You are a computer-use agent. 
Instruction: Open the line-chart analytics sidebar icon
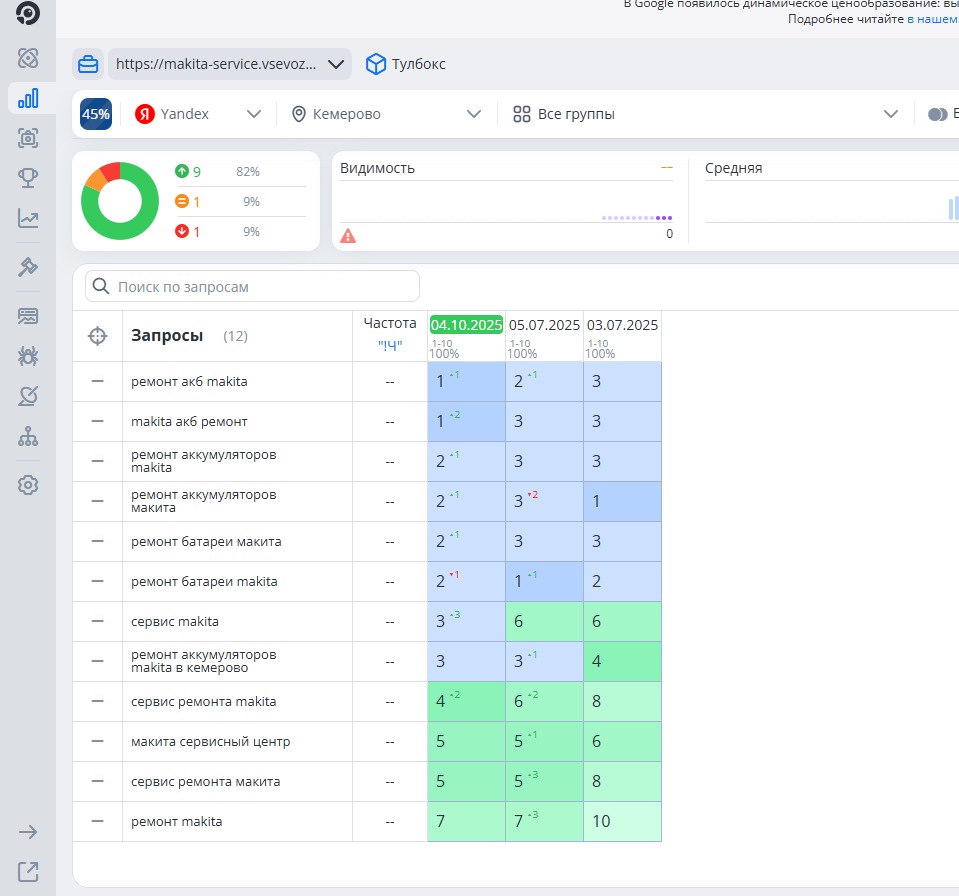click(x=28, y=218)
